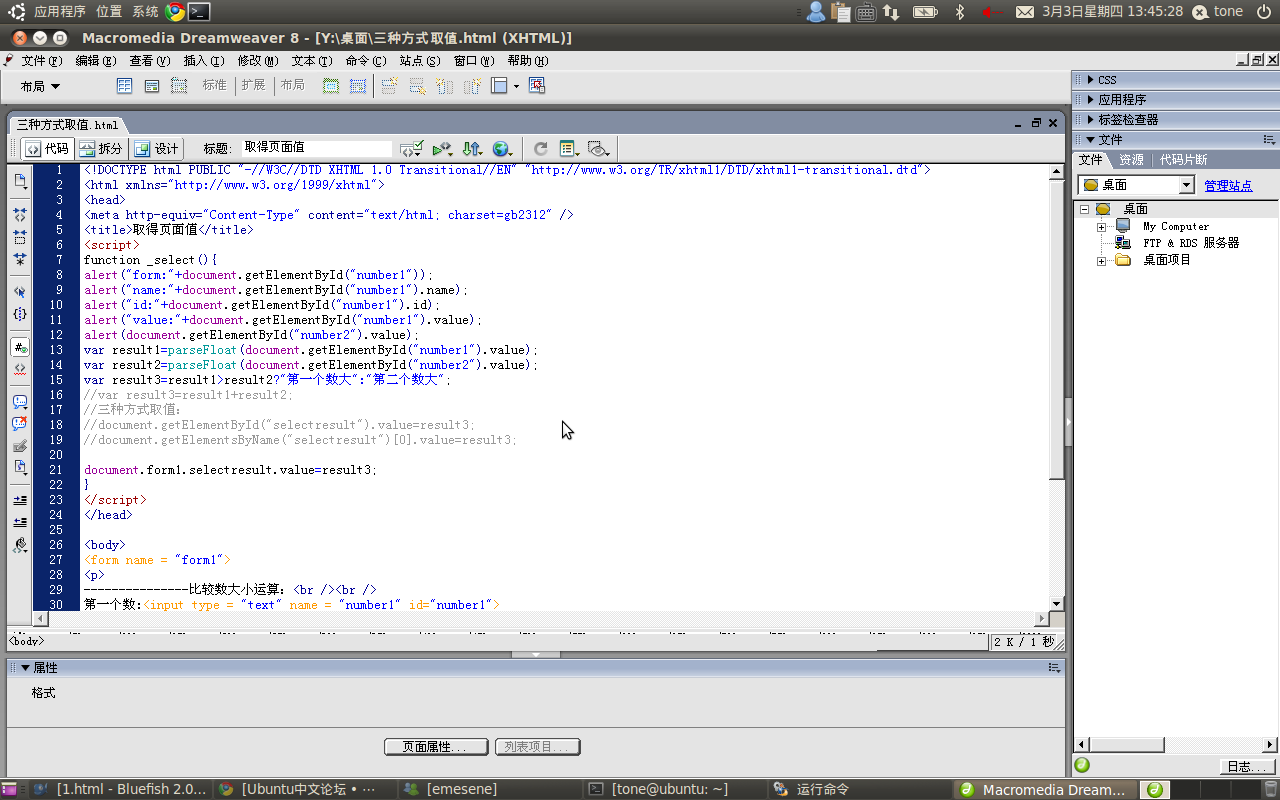Click the Insert Row Below icon
This screenshot has height=800, width=1280.
pos(417,86)
